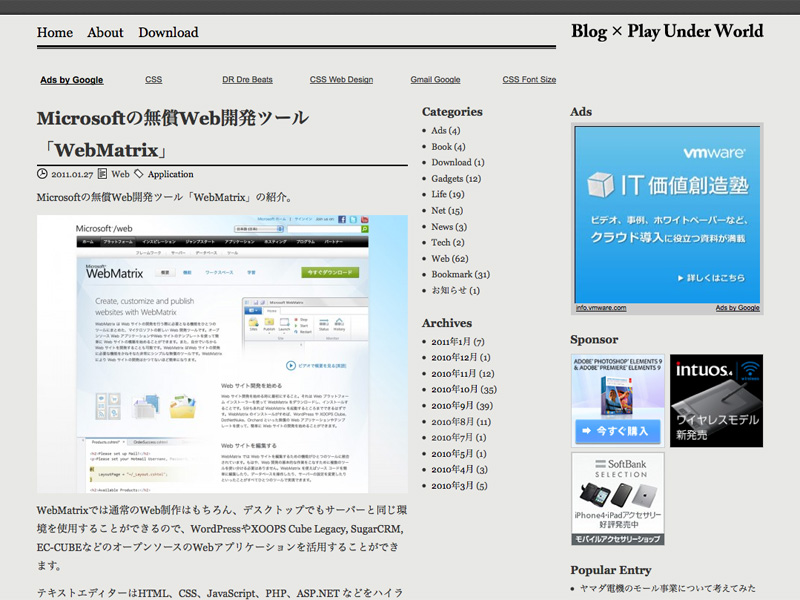Viewport: 800px width, 600px height.
Task: Open the Home navigation link
Action: (55, 32)
